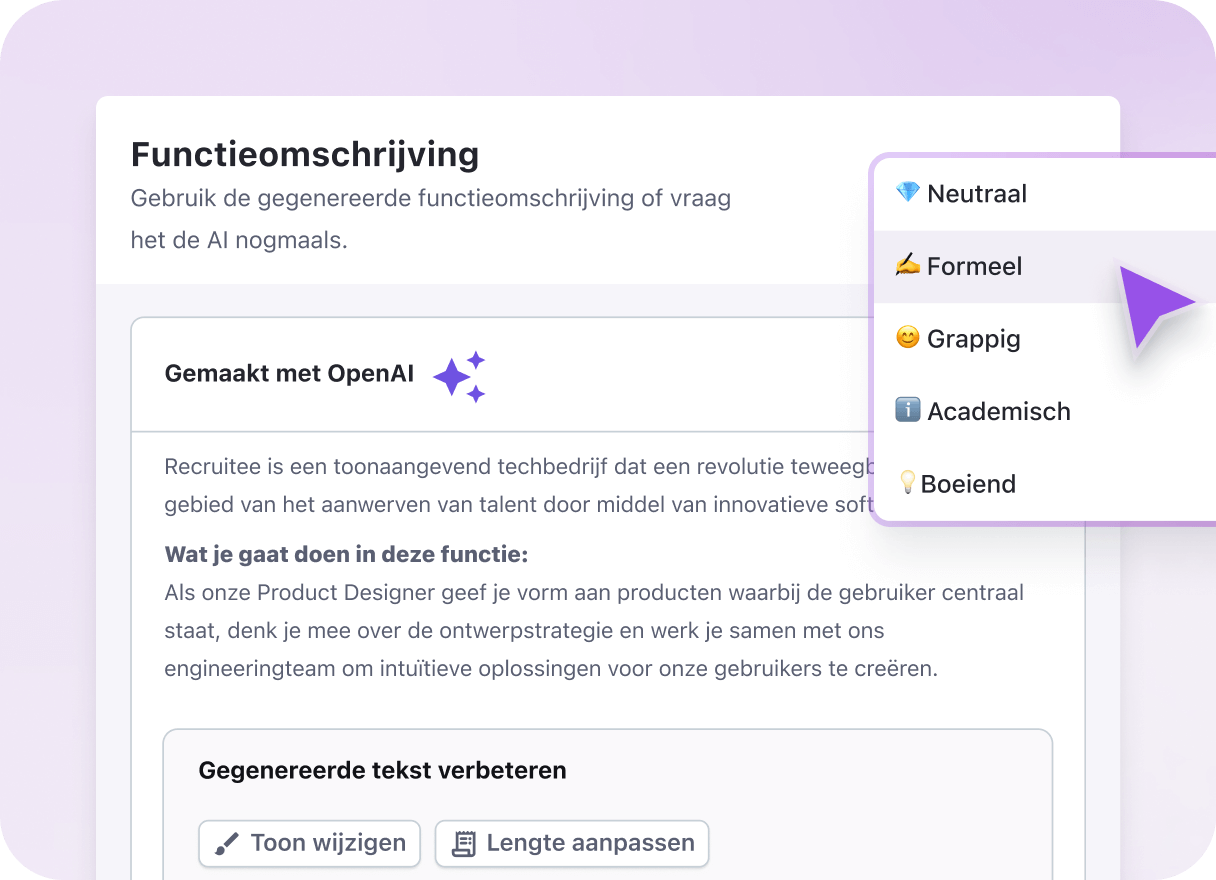
Task: Click the smiley icon next to Grappig
Action: [x=906, y=338]
